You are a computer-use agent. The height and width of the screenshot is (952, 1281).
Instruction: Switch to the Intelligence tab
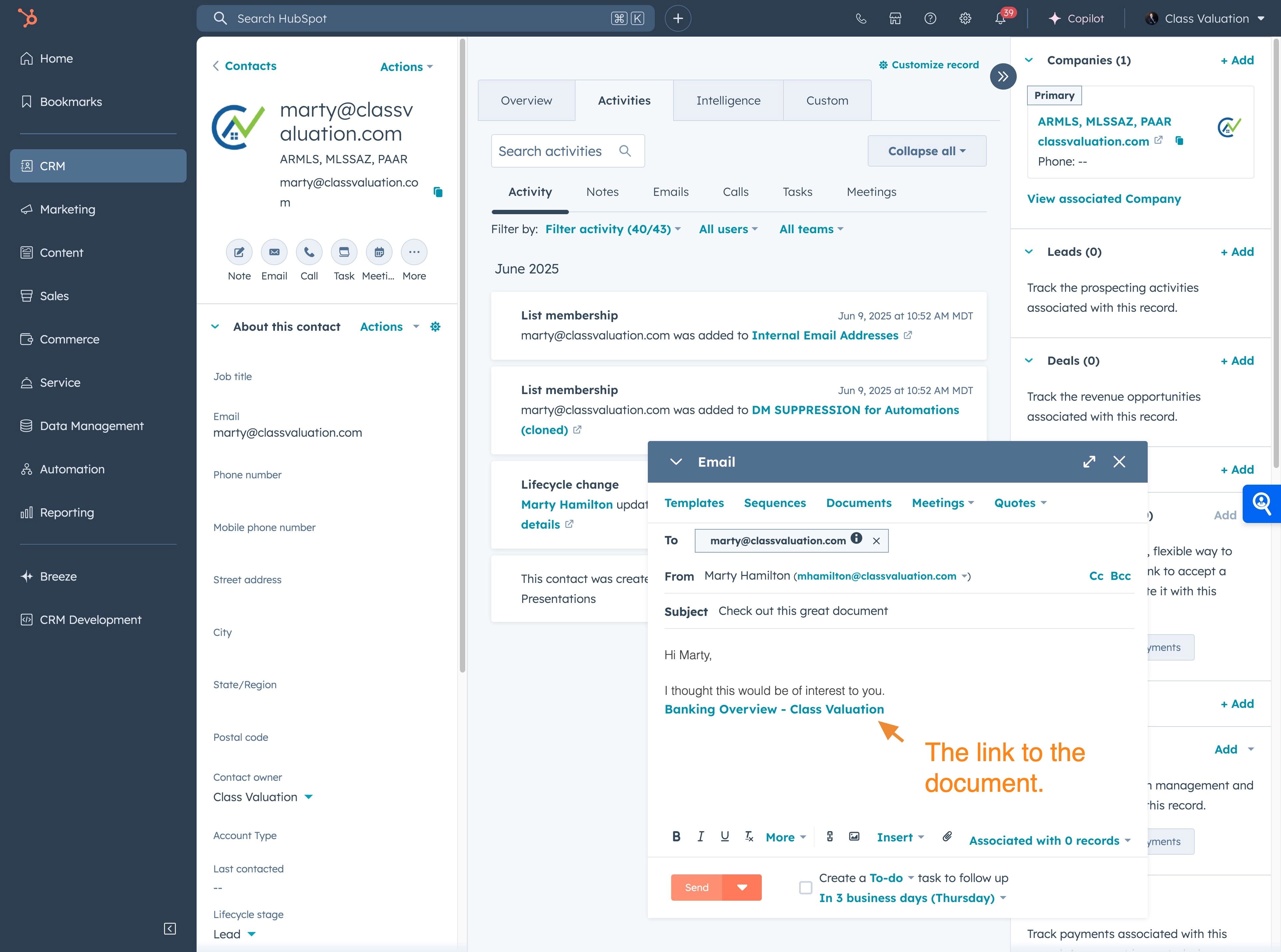(727, 100)
